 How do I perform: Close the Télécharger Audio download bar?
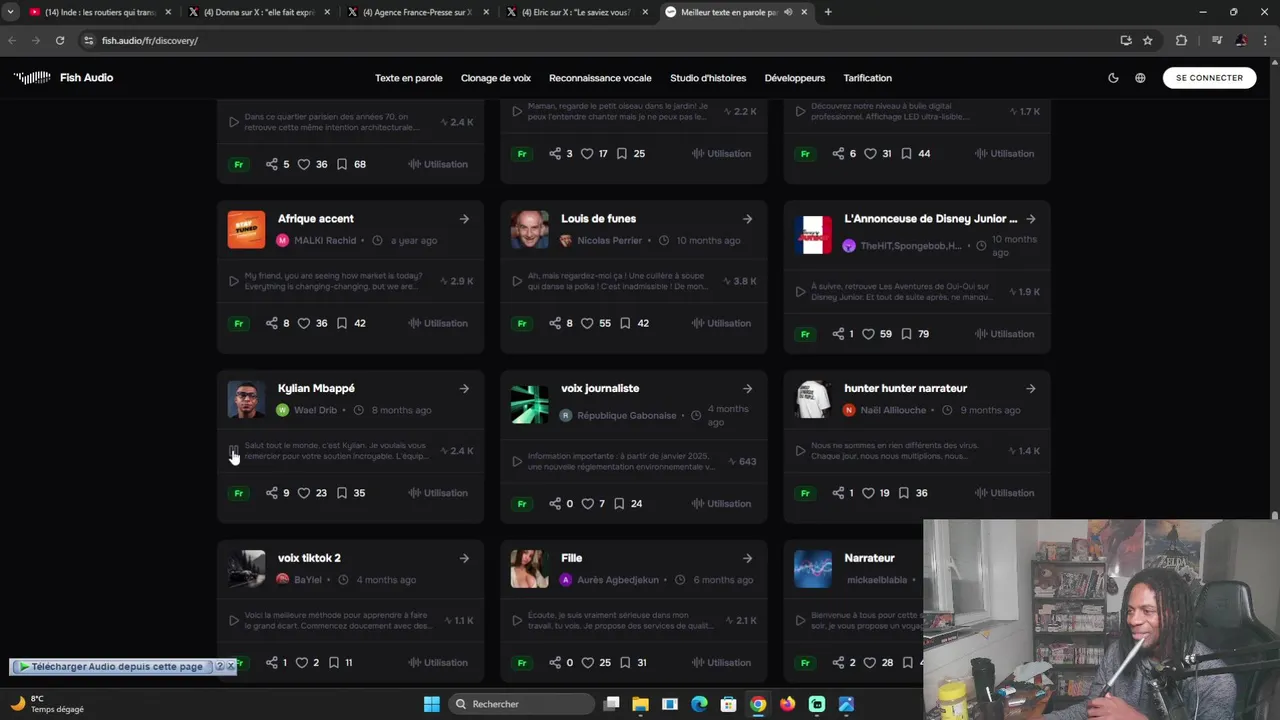pyautogui.click(x=230, y=666)
